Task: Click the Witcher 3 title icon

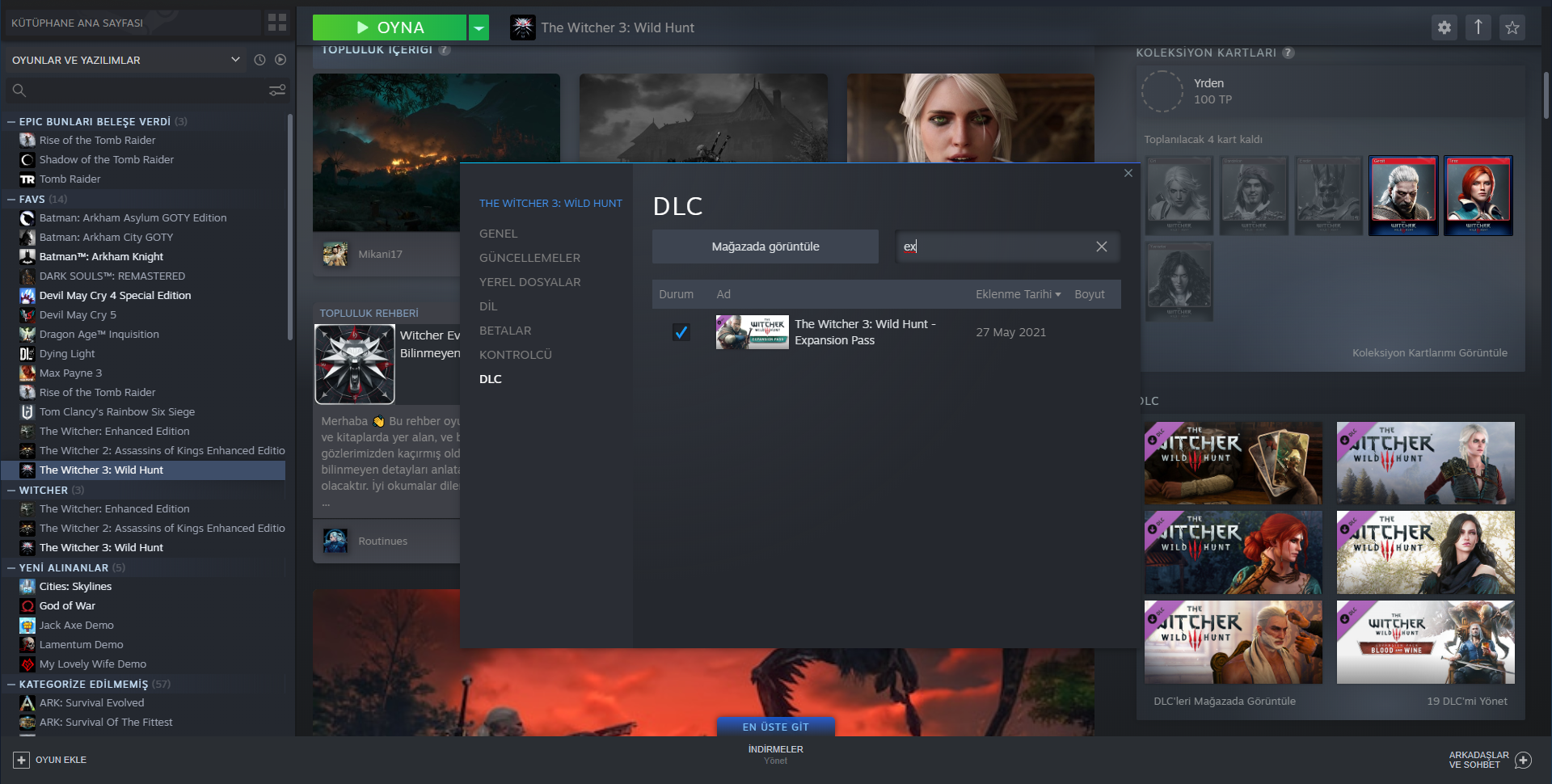Action: click(523, 27)
